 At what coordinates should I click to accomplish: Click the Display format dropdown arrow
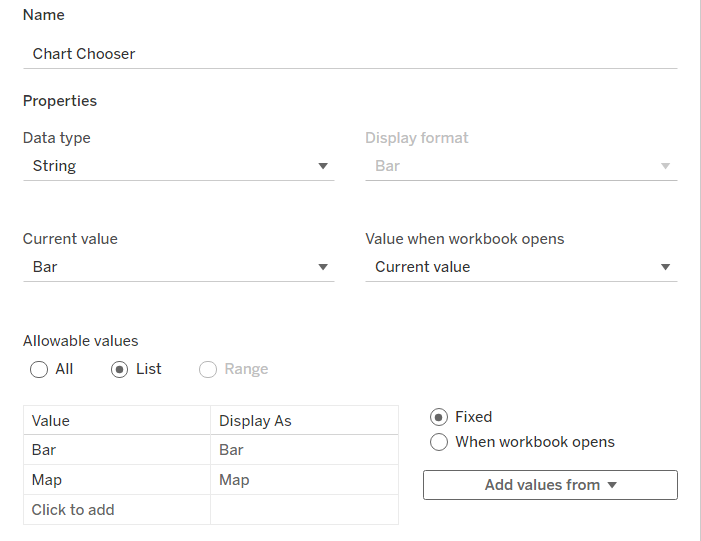pos(665,166)
